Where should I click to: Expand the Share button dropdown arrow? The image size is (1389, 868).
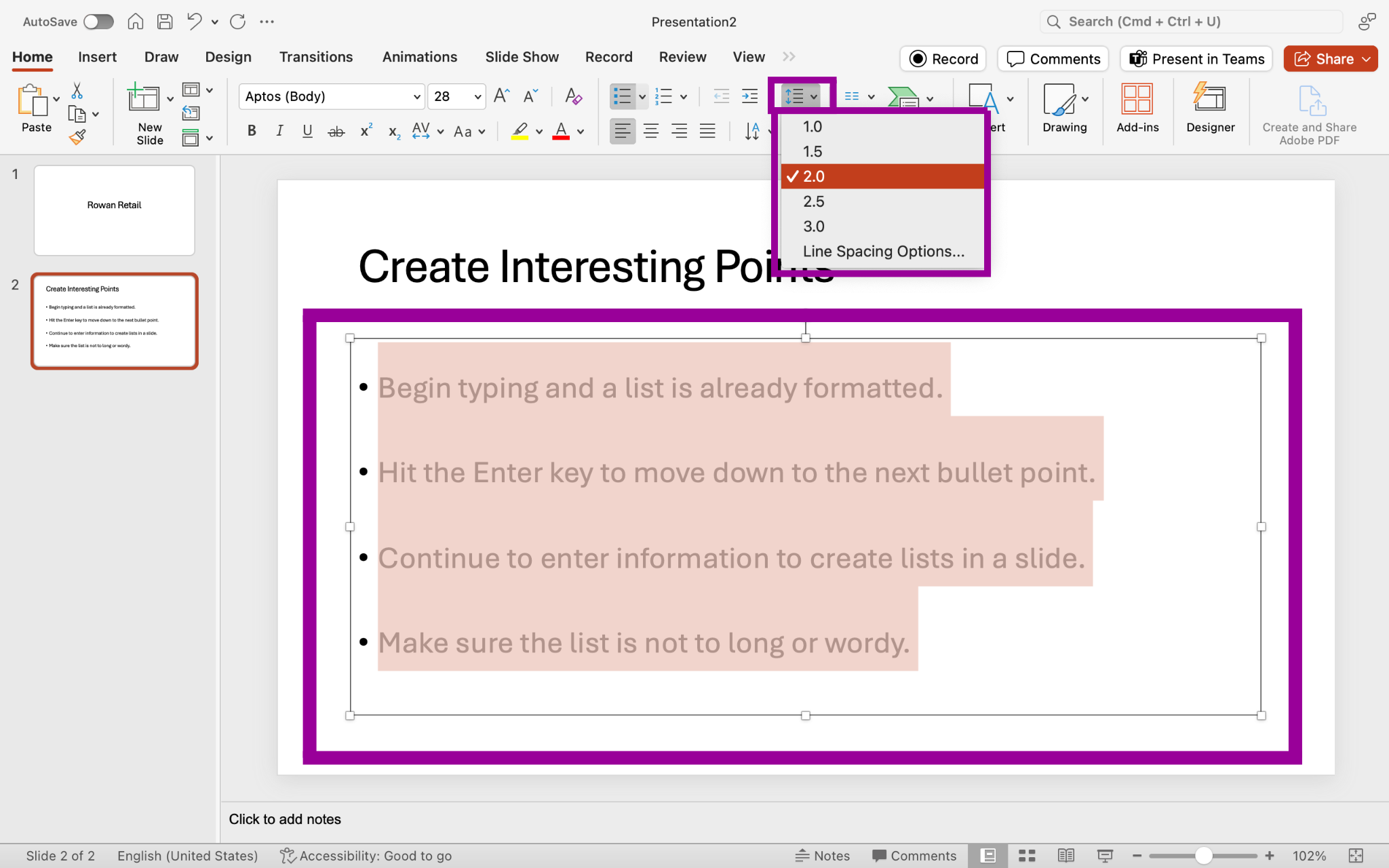pyautogui.click(x=1366, y=59)
